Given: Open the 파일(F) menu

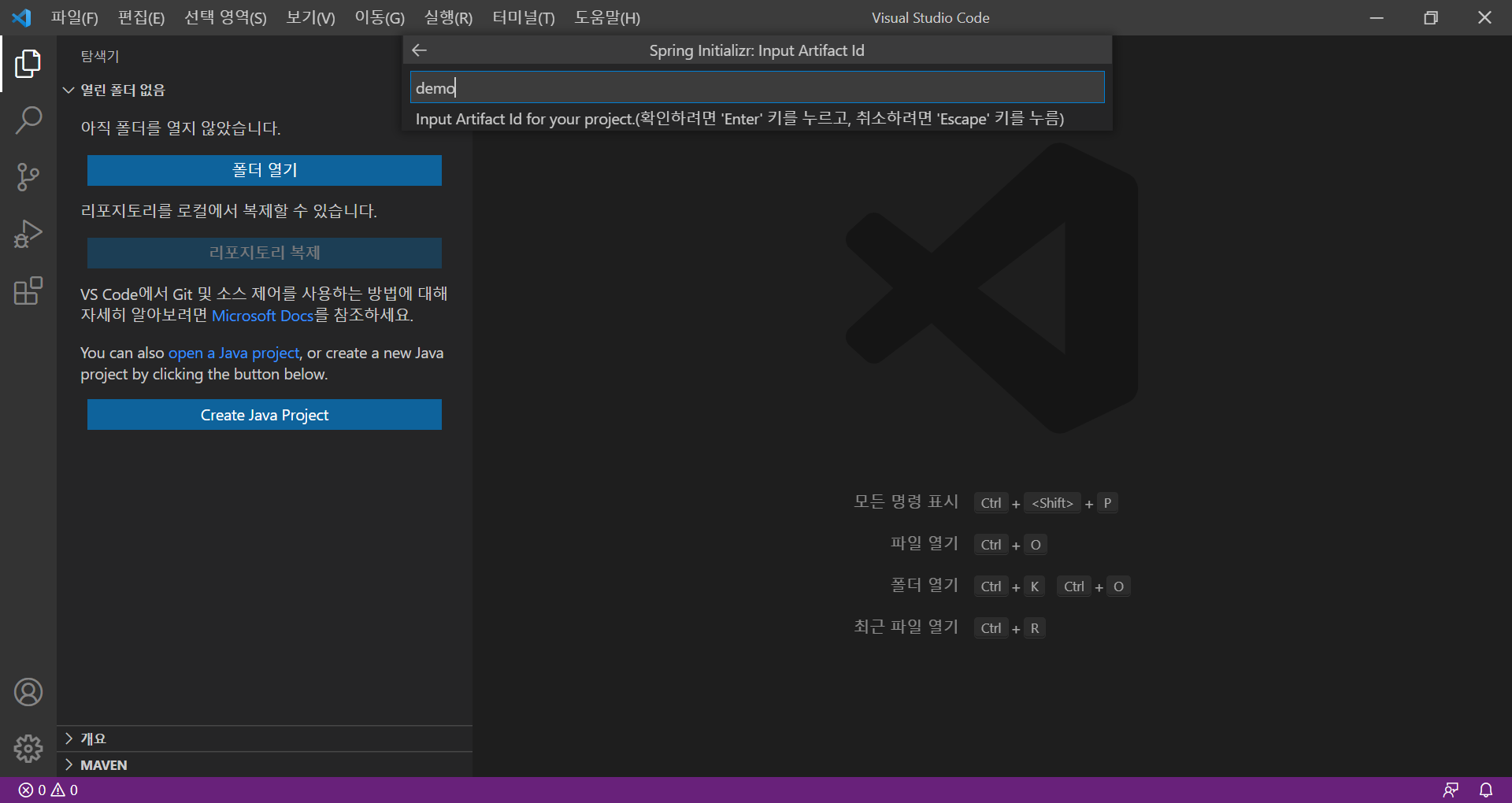Looking at the screenshot, I should (75, 17).
